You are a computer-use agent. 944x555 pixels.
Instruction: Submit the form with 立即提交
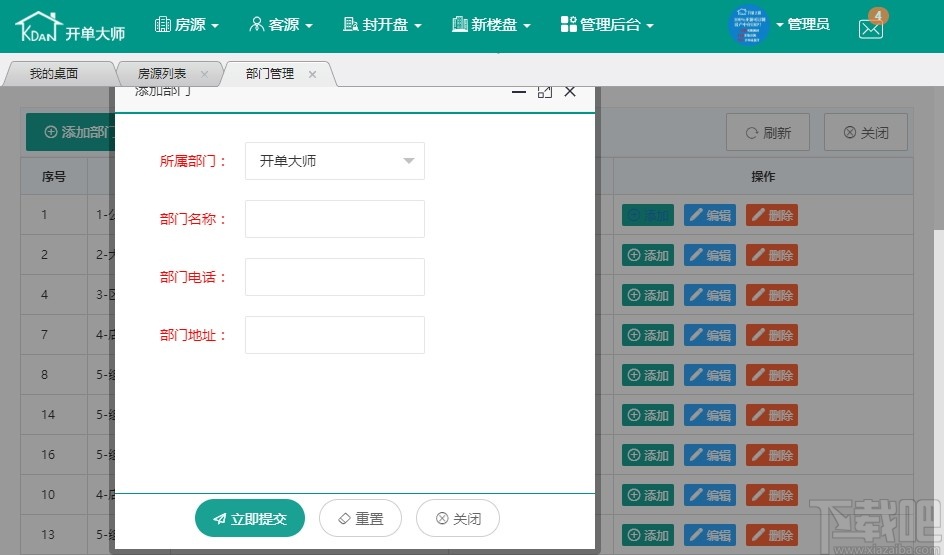click(x=250, y=518)
